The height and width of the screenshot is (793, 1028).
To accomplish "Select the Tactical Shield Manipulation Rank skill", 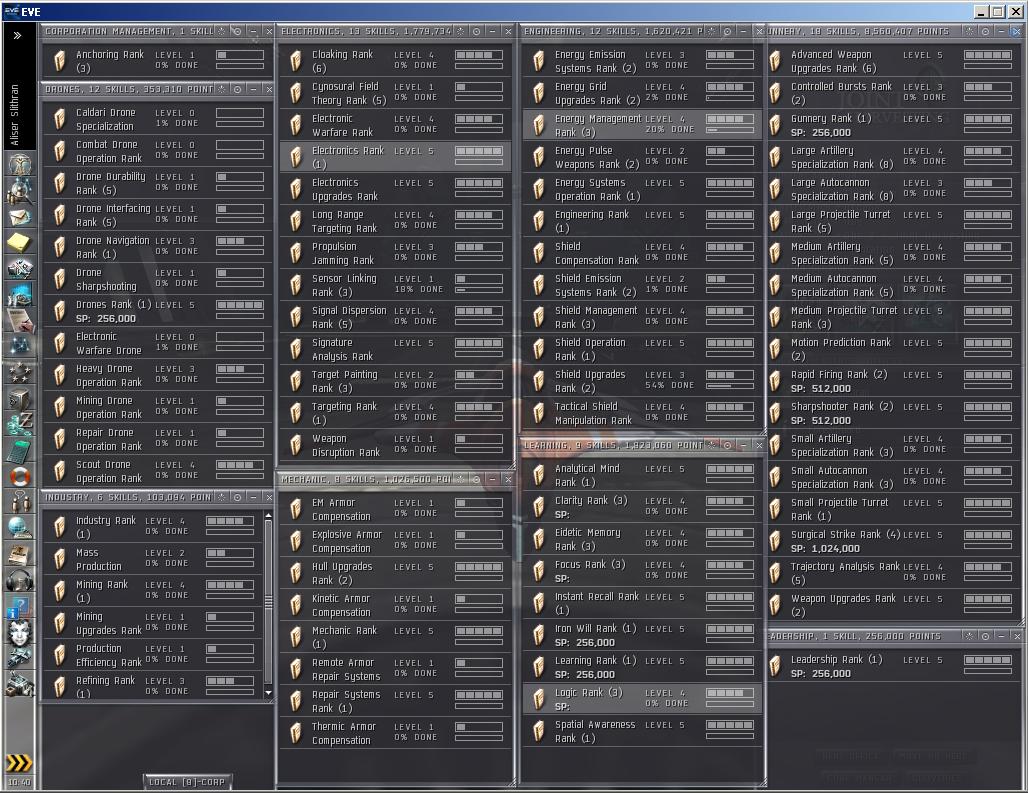I will coord(642,413).
